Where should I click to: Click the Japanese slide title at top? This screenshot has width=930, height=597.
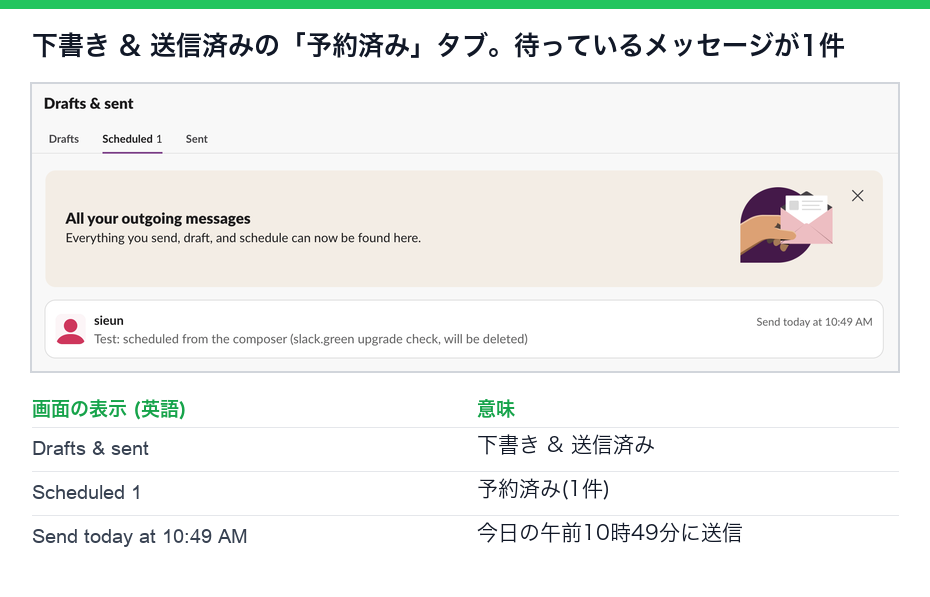(x=438, y=45)
